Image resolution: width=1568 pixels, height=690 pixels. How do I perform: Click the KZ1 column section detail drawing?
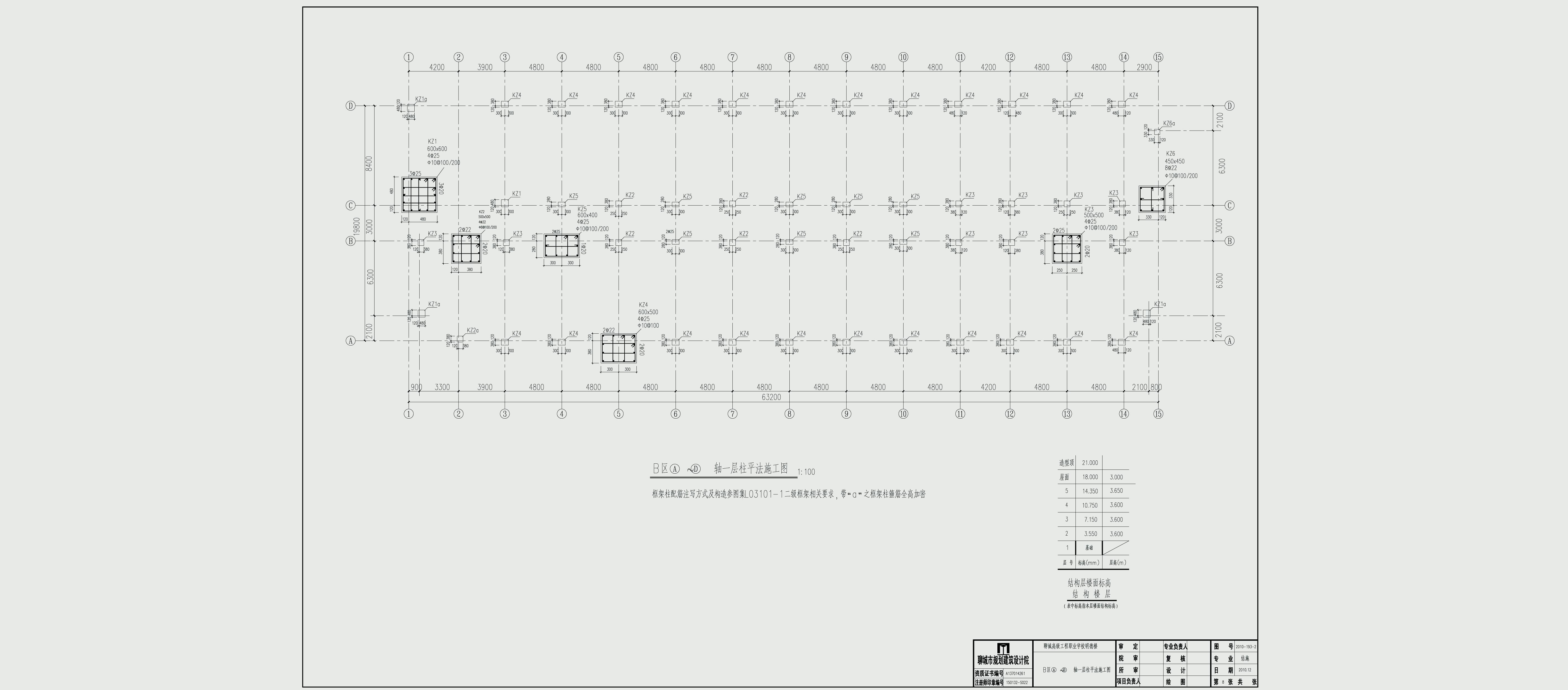419,195
